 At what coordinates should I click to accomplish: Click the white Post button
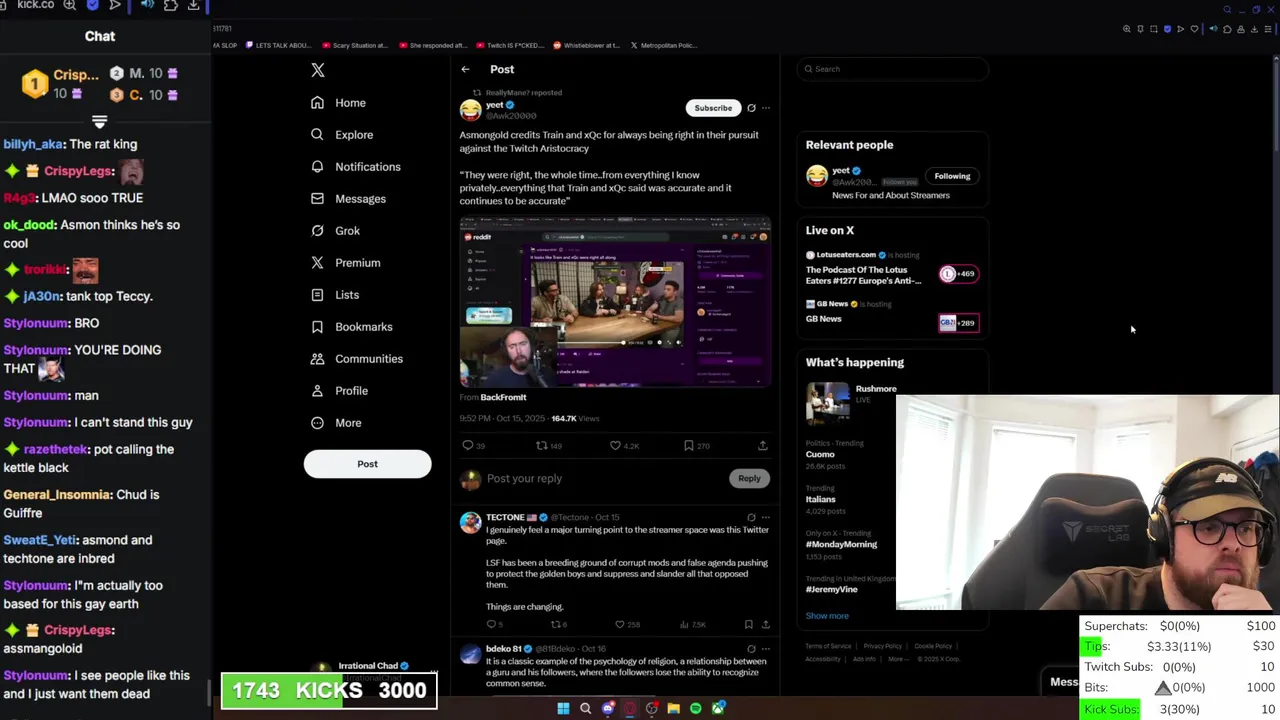tap(367, 464)
